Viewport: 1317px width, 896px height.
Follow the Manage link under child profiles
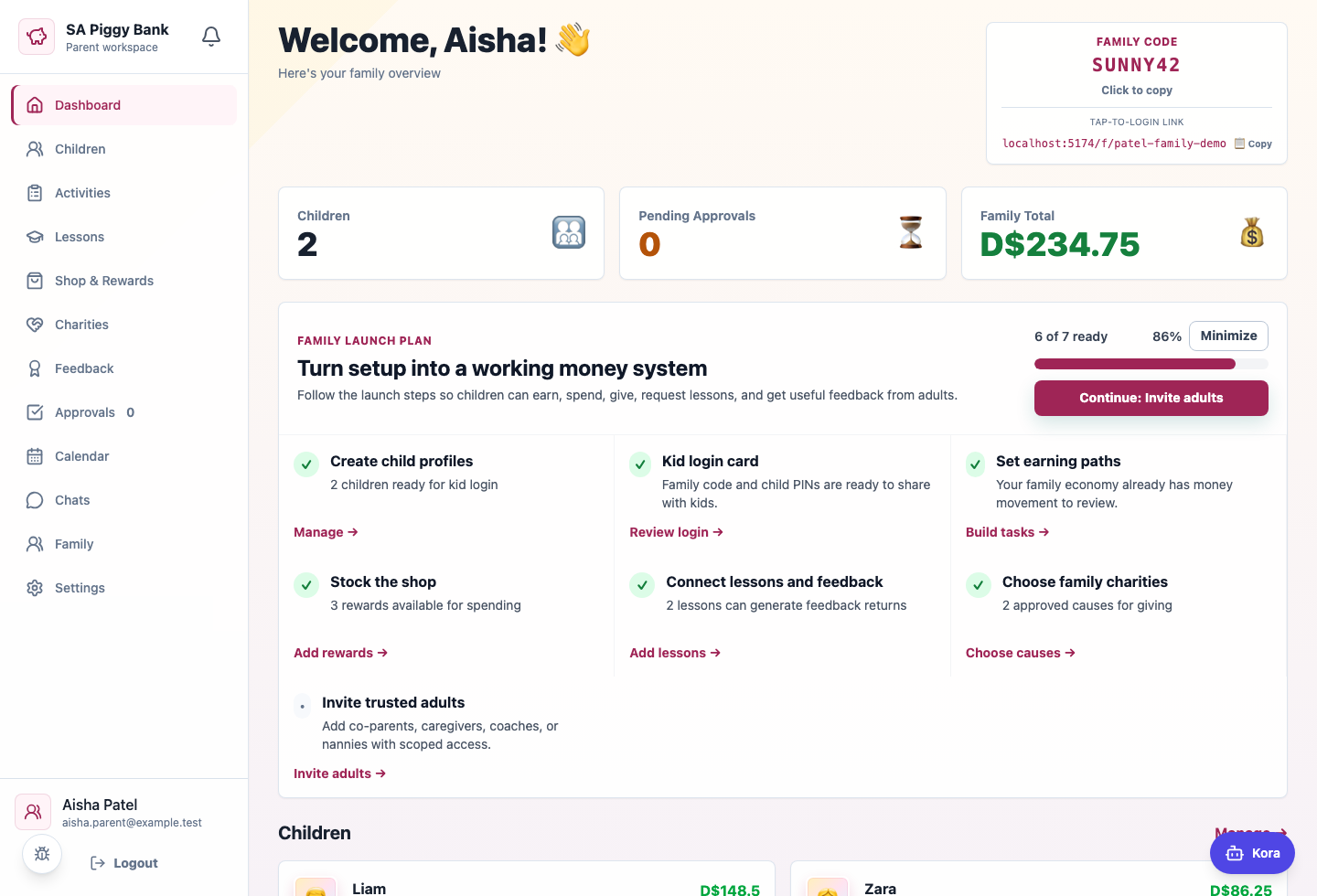click(326, 532)
